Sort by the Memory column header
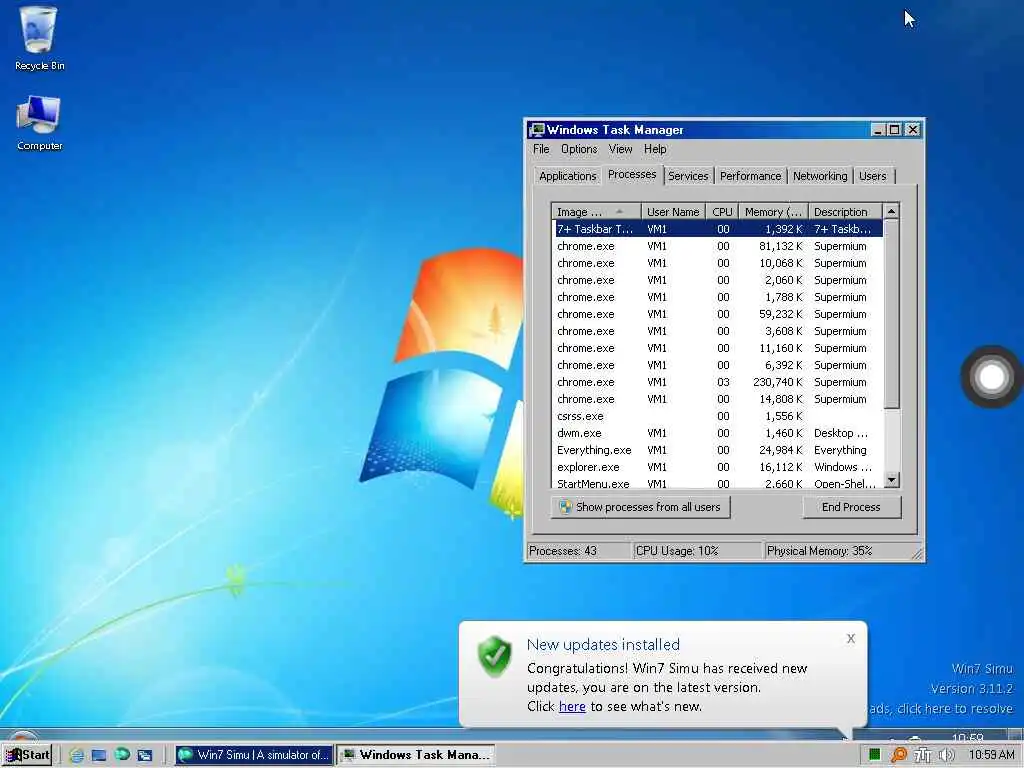The width and height of the screenshot is (1024, 768). pyautogui.click(x=773, y=212)
